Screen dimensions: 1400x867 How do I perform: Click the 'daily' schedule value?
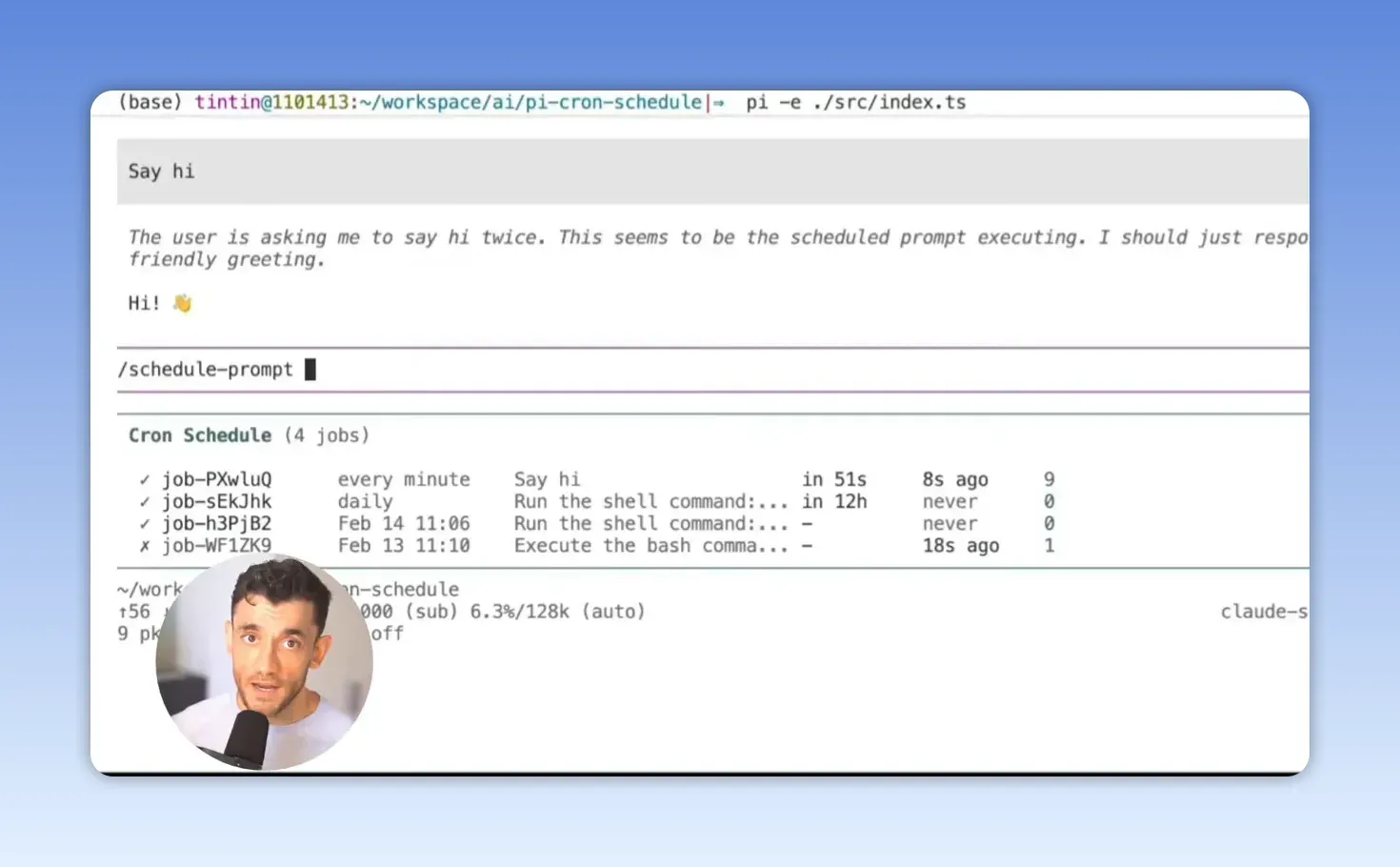click(366, 501)
